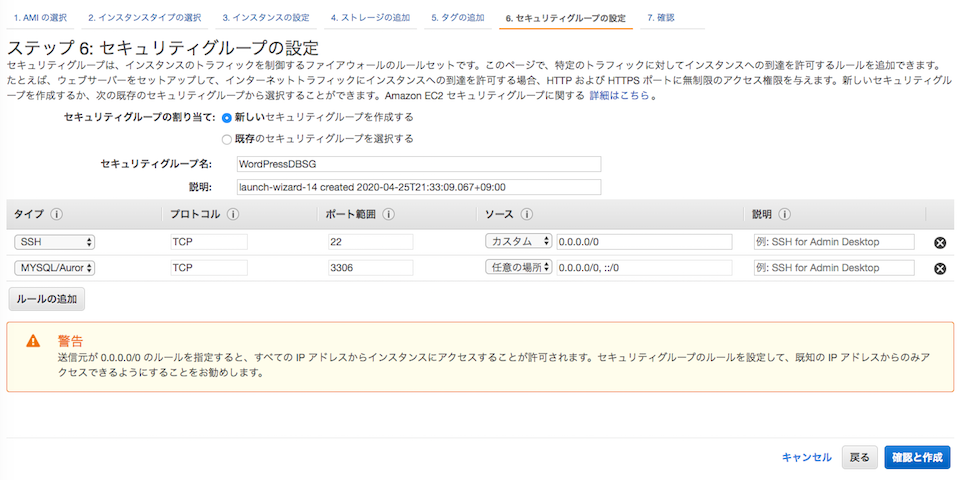Screen dimensions: 960x480
Task: Click the TCP protocol field of SSH row
Action: pyautogui.click(x=209, y=242)
